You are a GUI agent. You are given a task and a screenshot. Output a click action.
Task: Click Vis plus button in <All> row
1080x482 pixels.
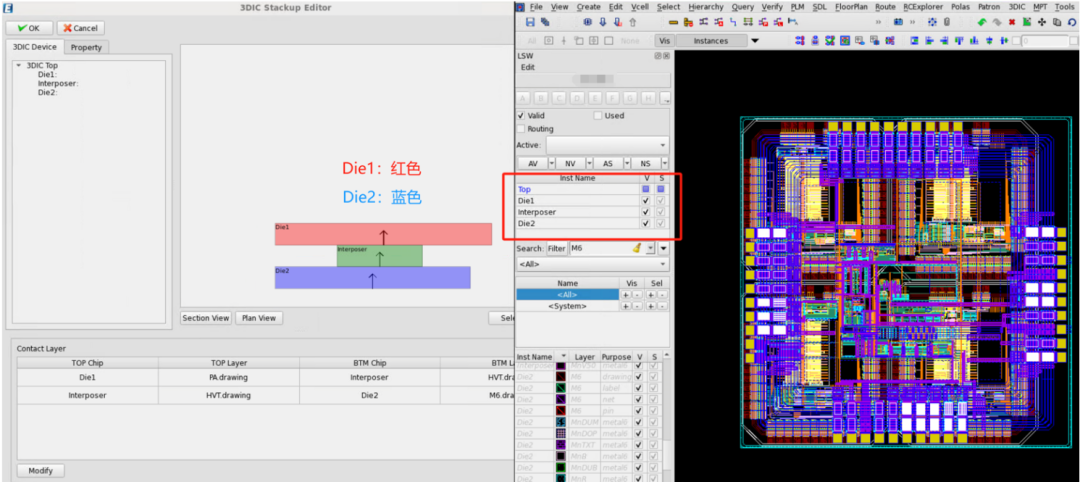625,295
